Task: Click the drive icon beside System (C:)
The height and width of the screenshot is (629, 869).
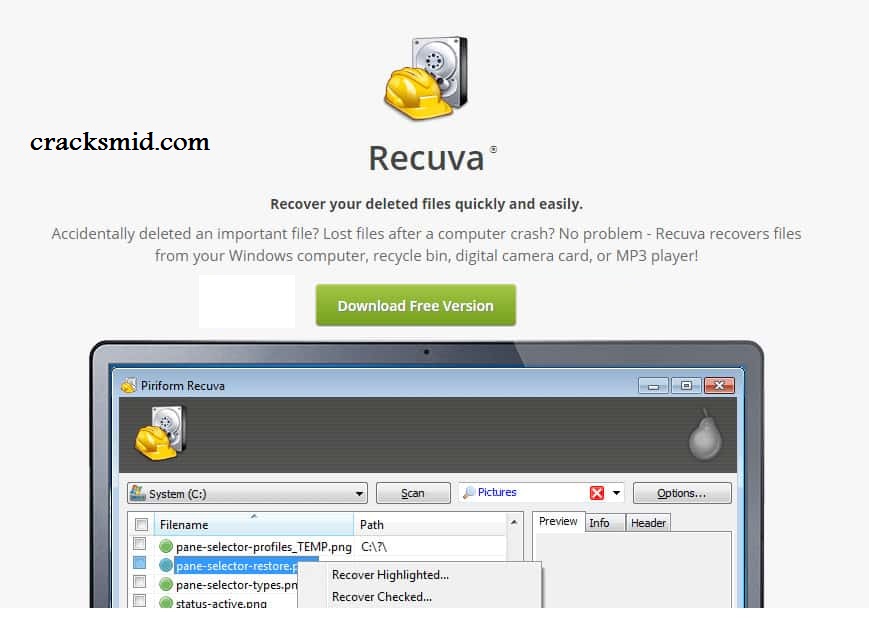Action: click(x=137, y=493)
